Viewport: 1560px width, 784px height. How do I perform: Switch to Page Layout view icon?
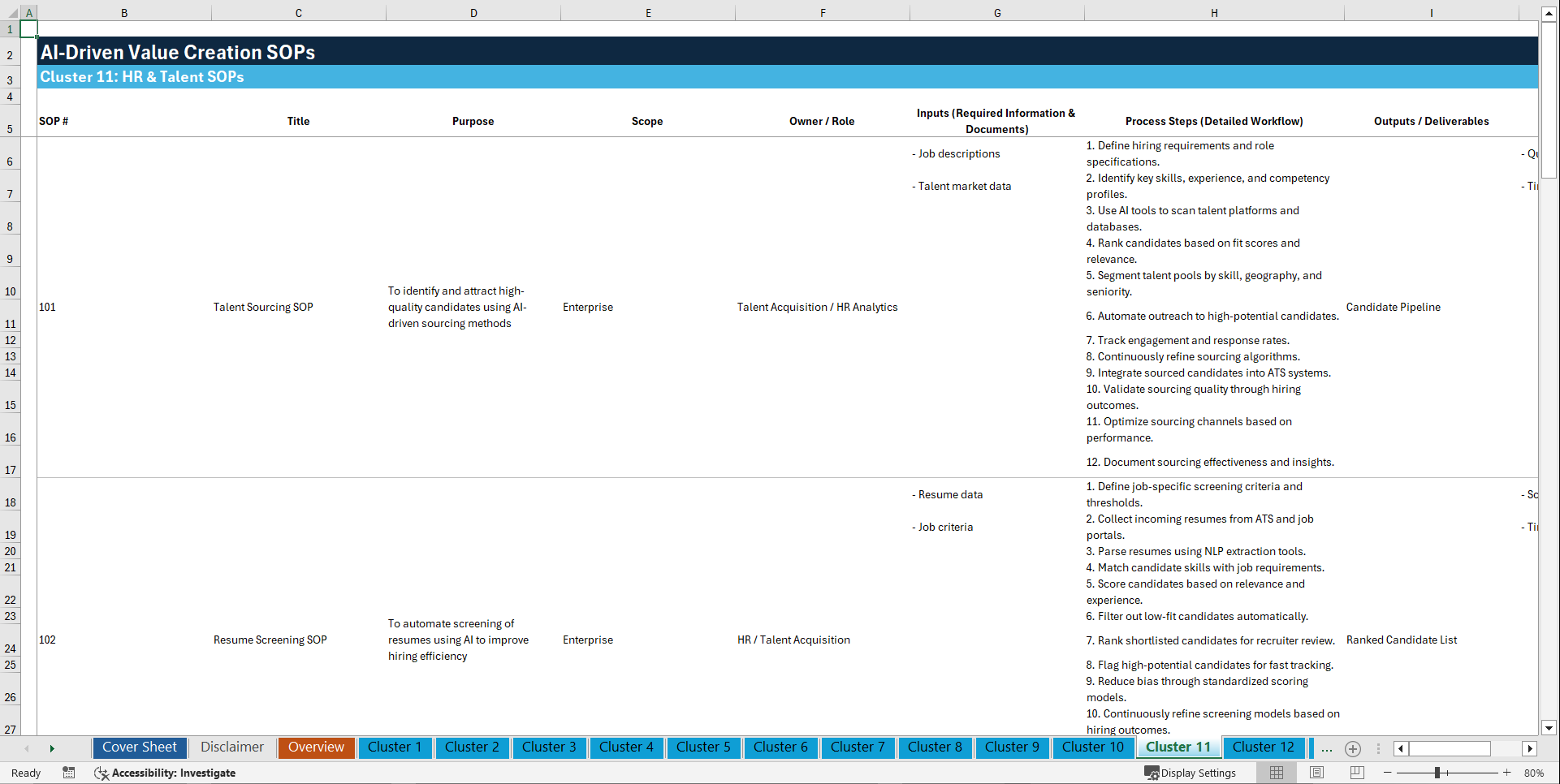pos(1316,773)
